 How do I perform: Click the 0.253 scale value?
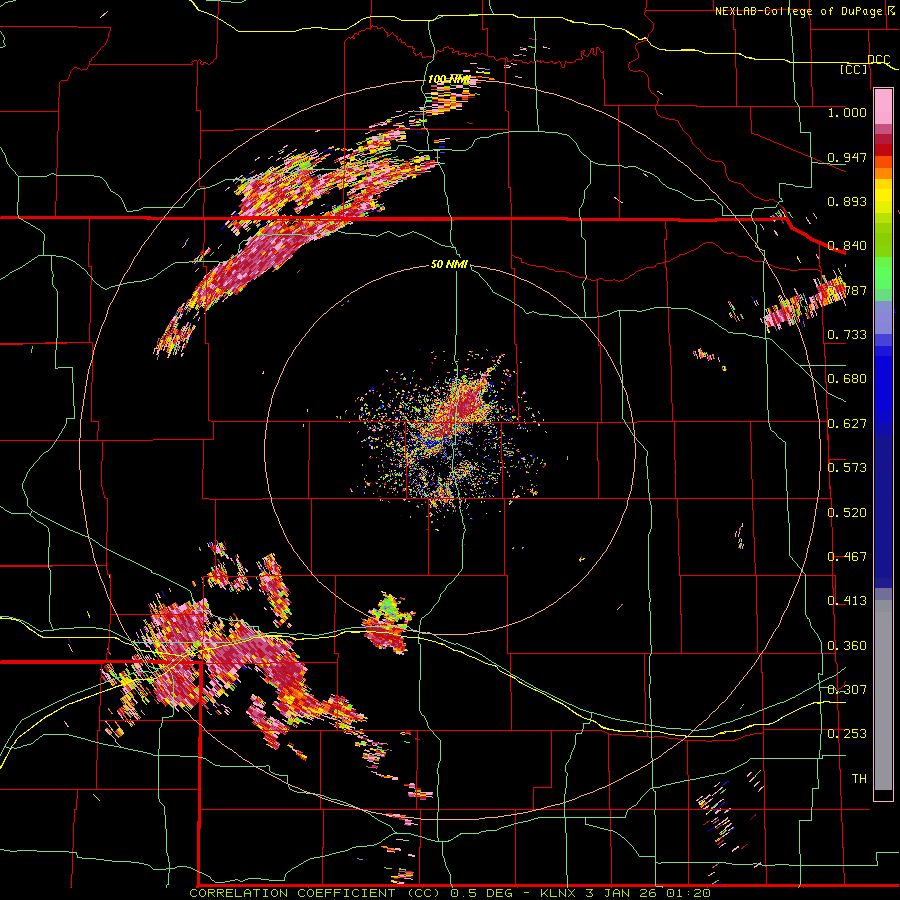[847, 734]
